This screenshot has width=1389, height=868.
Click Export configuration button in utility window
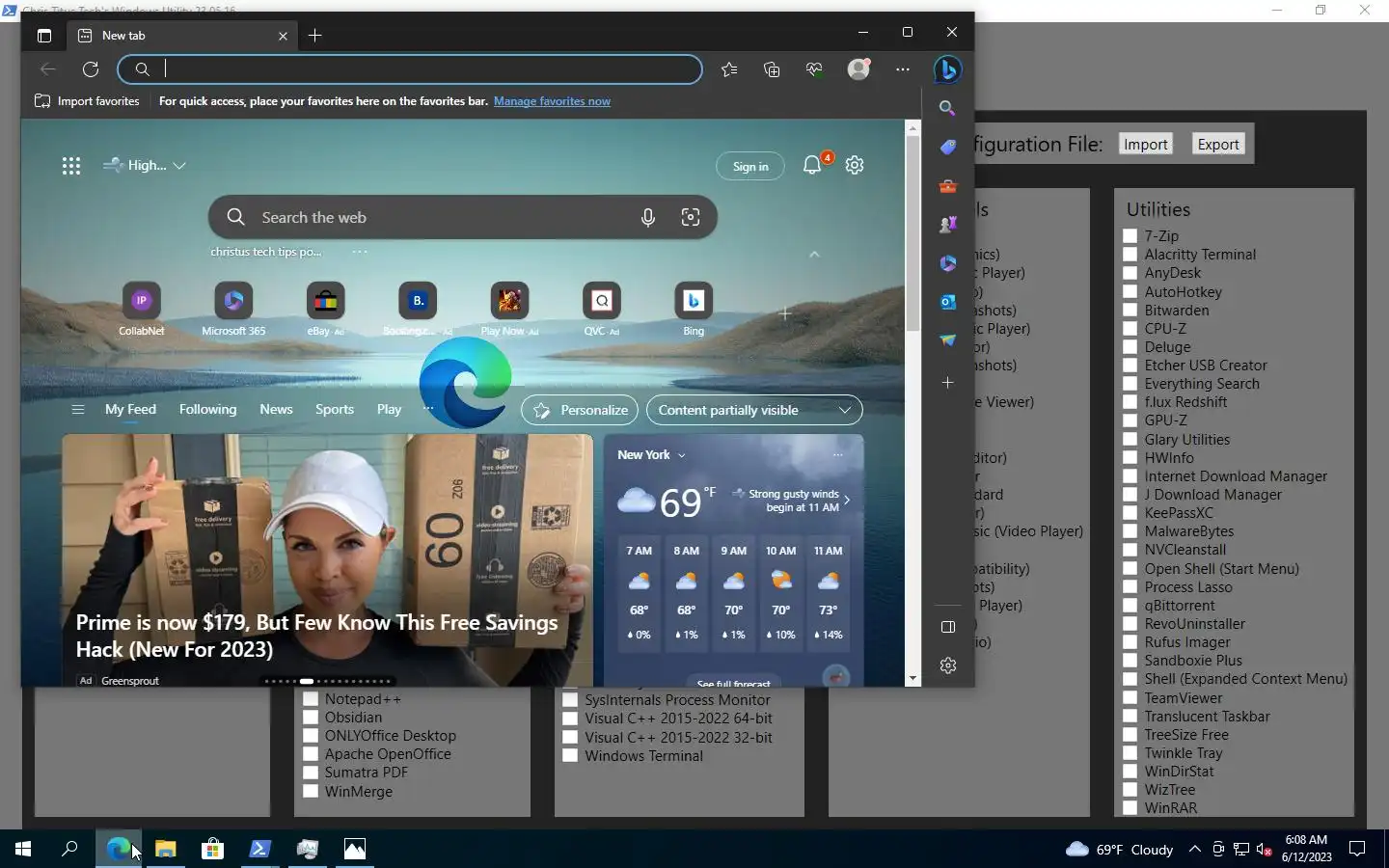[x=1218, y=145]
